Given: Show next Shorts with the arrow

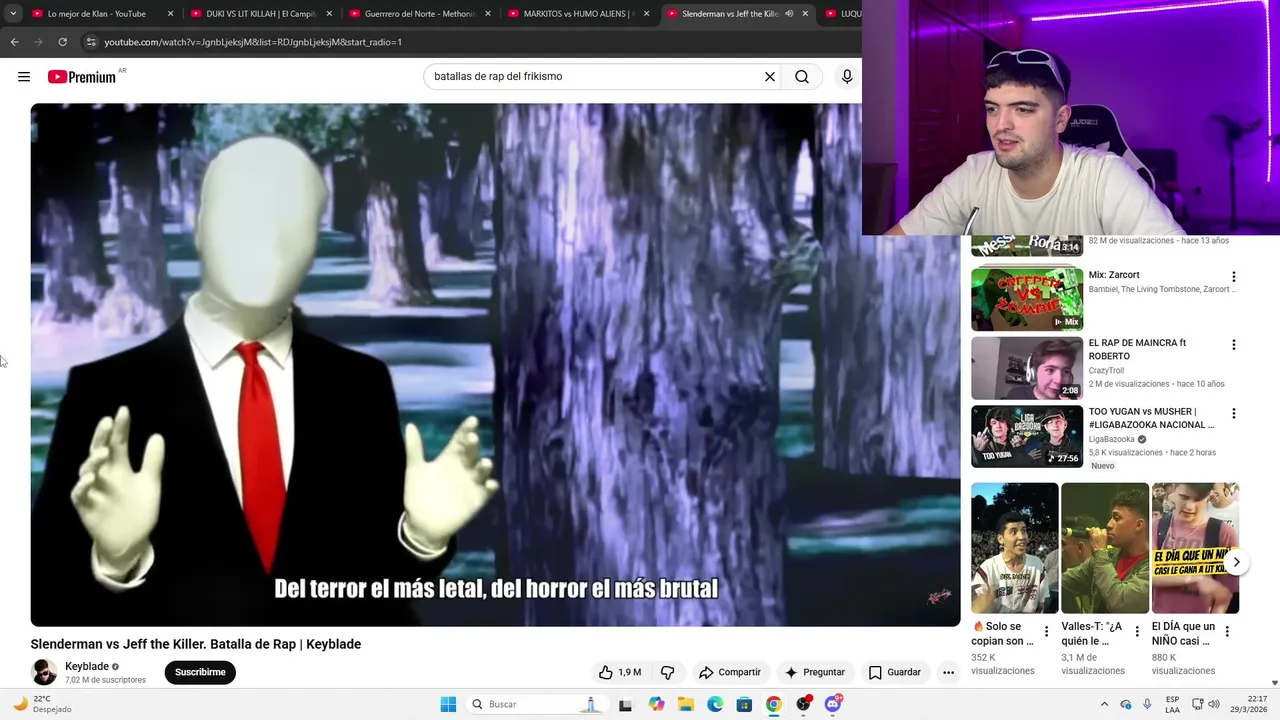Looking at the screenshot, I should point(1236,562).
